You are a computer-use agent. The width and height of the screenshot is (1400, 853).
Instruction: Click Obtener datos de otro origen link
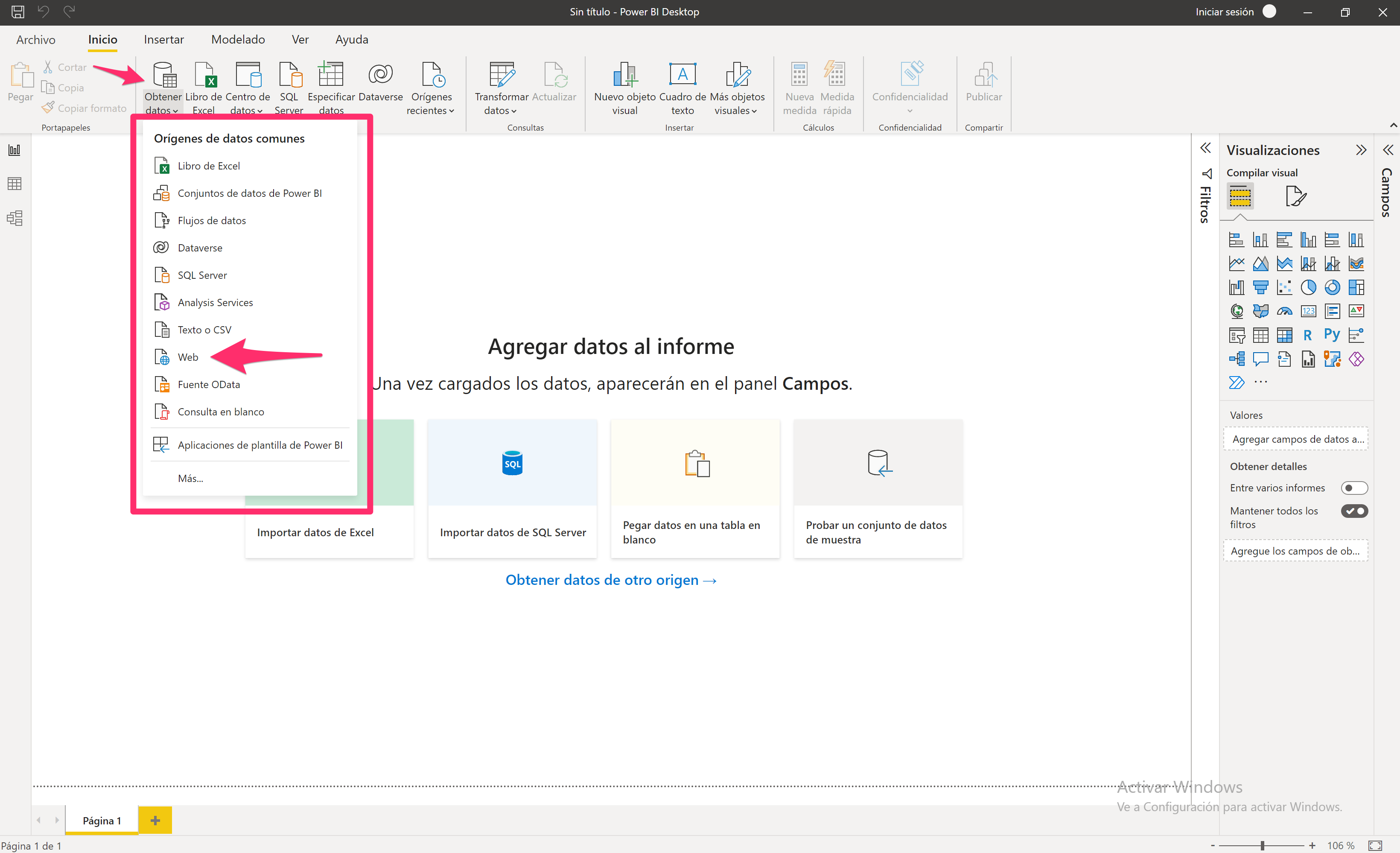pyautogui.click(x=611, y=580)
